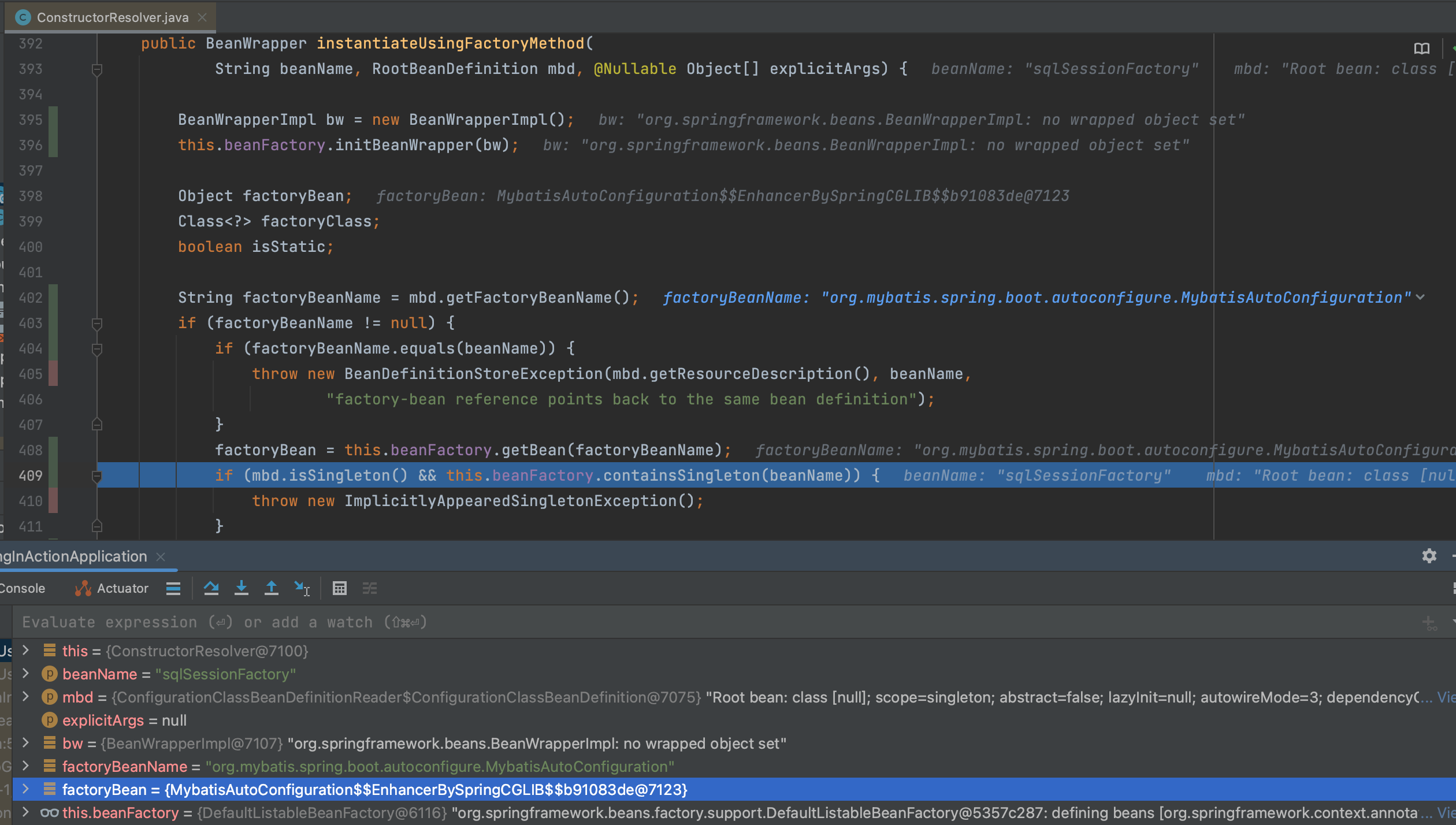Screen dimensions: 1456x825
Task: Click the Step Into debugger icon
Action: [242, 588]
